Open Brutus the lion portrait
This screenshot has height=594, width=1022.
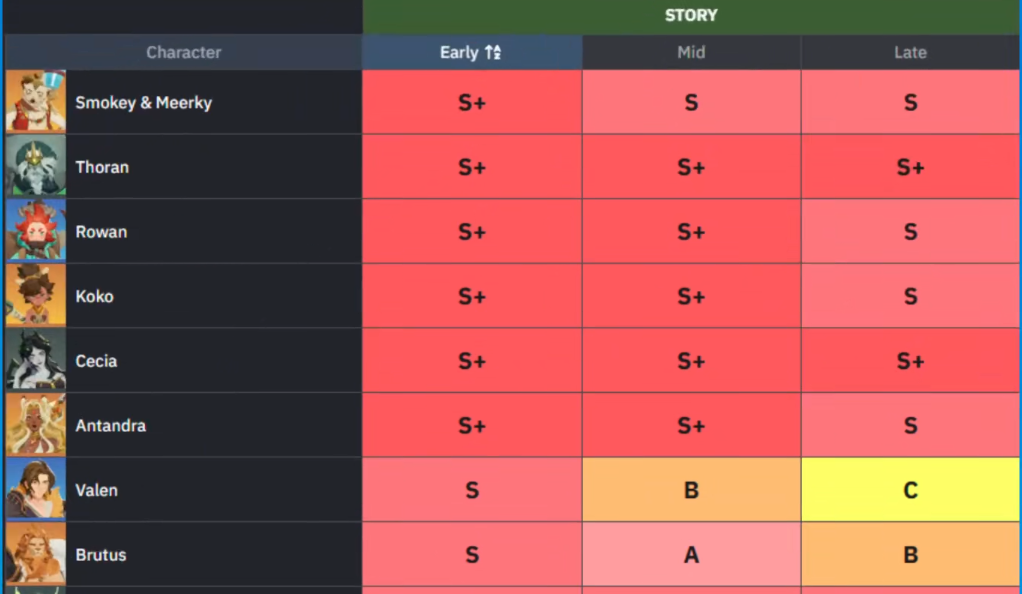[x=36, y=554]
